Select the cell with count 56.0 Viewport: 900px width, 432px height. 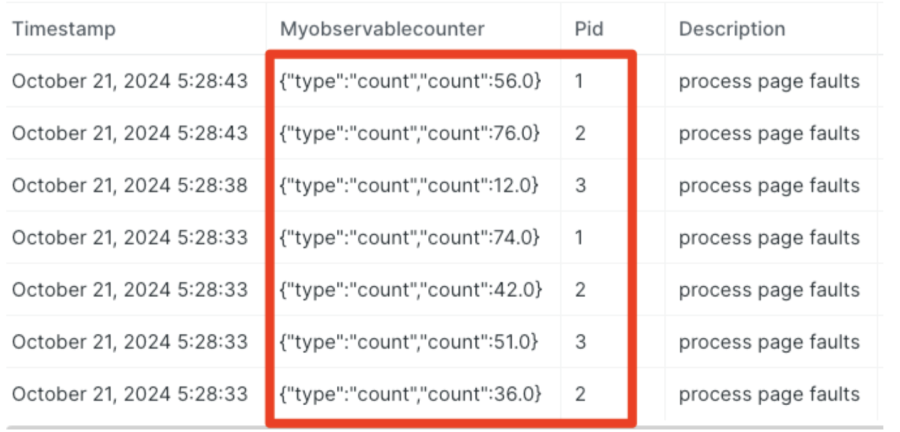point(411,82)
